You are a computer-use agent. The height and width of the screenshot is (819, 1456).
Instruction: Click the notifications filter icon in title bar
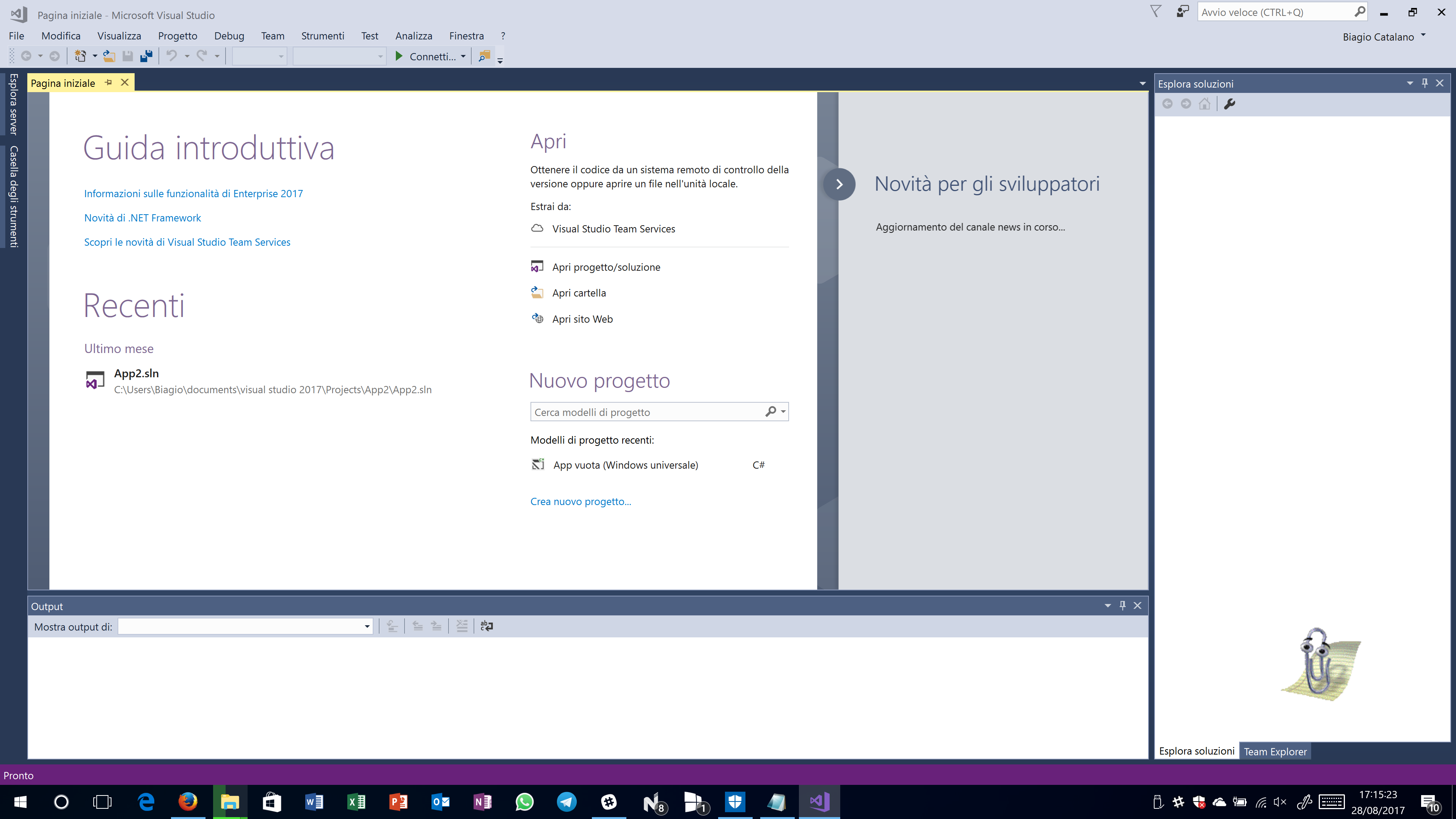1156,12
